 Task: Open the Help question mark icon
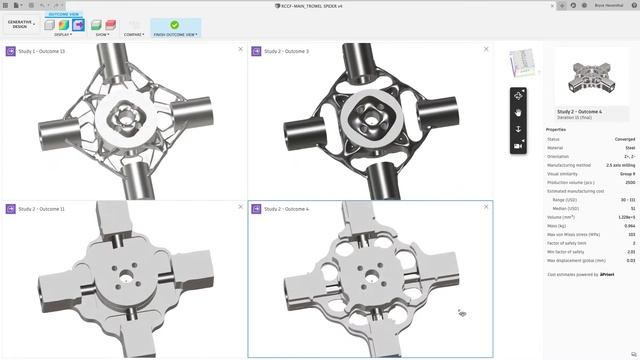click(x=634, y=6)
